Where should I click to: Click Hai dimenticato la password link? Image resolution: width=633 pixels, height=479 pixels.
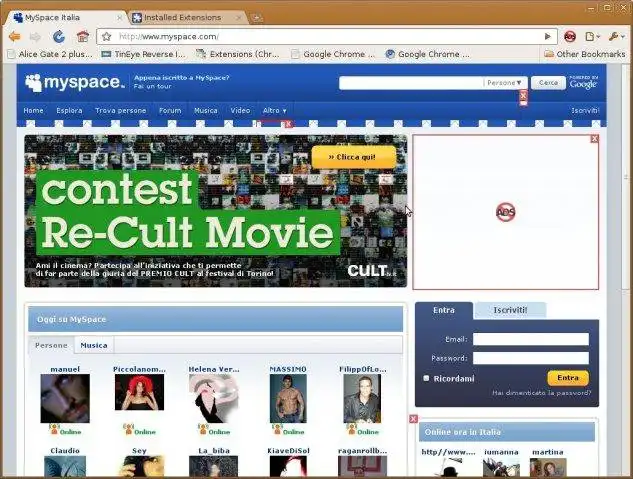click(541, 393)
